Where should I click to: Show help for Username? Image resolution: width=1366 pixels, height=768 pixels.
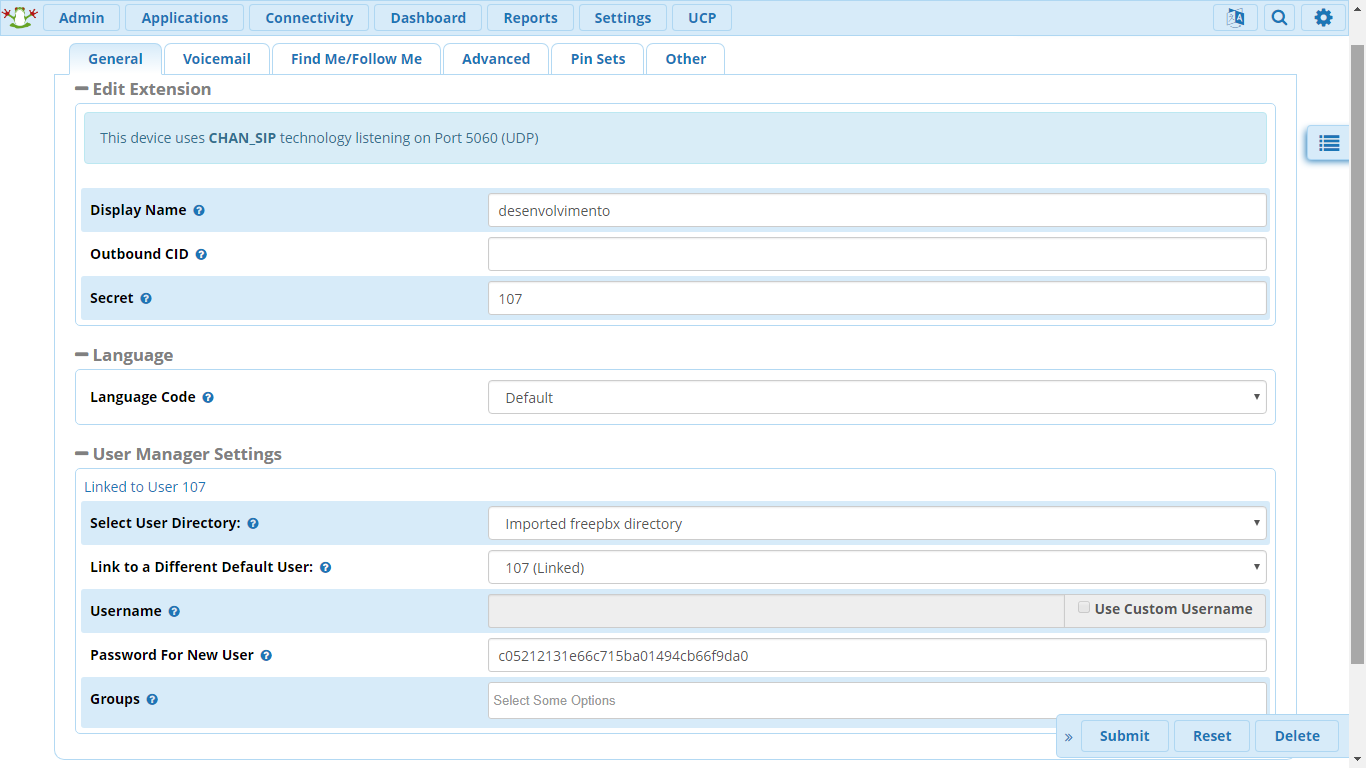coord(174,612)
